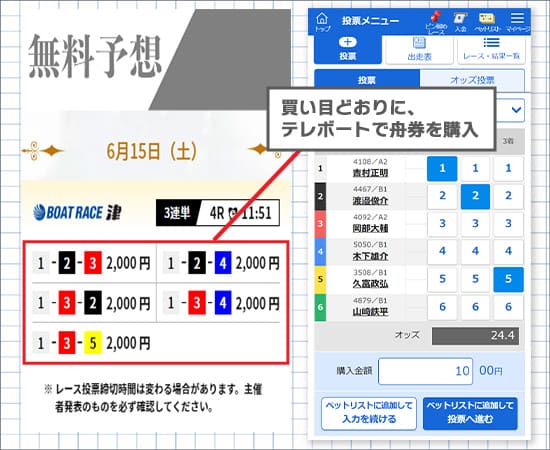Click the 3連単 bet type label

click(x=177, y=213)
